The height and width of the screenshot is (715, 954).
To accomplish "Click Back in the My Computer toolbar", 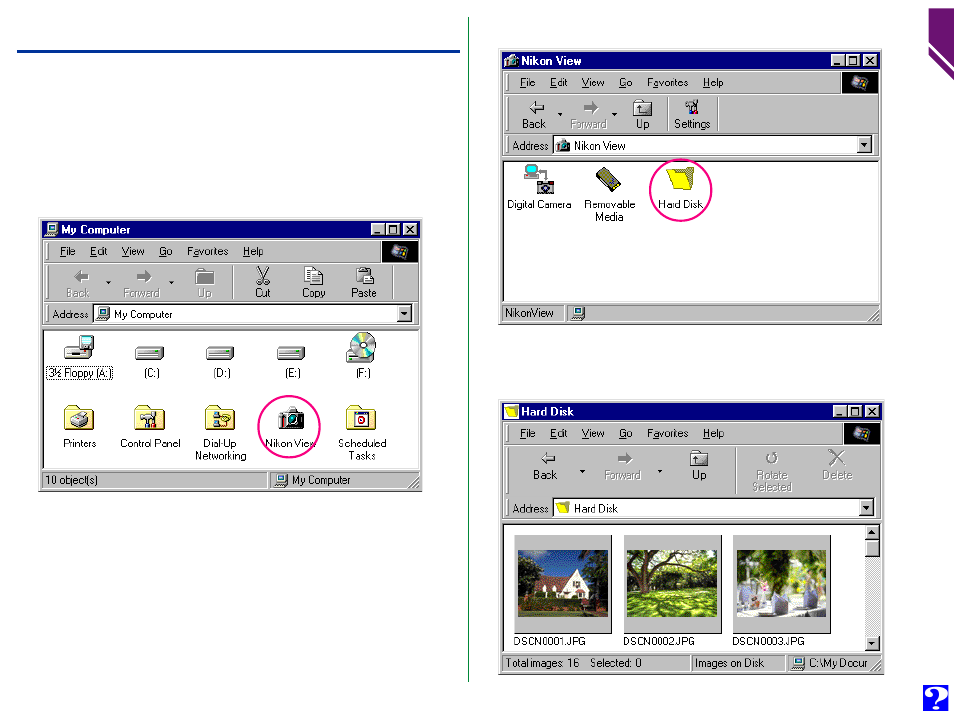I will 78,282.
